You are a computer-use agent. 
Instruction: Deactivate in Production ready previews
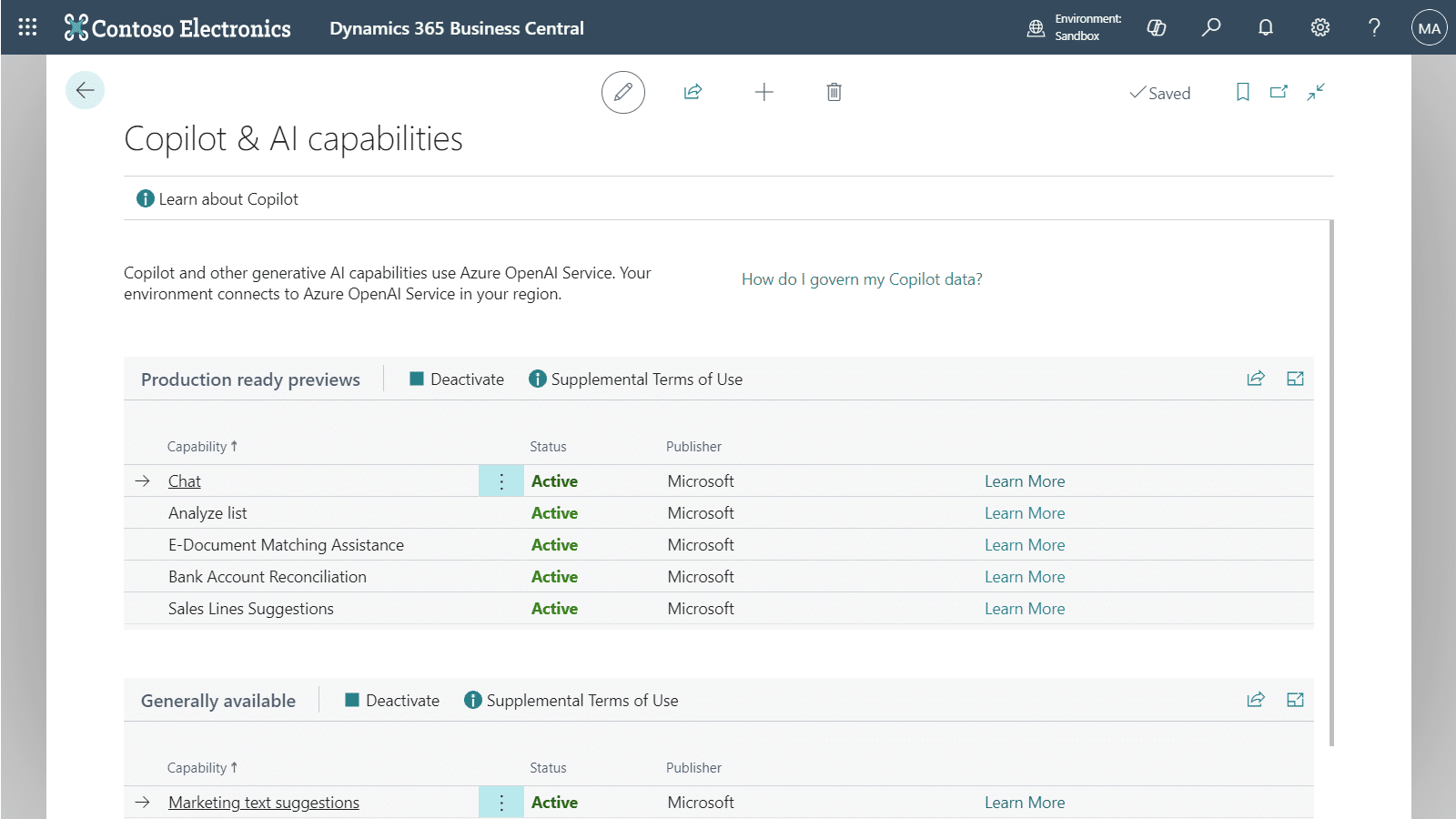pos(457,379)
